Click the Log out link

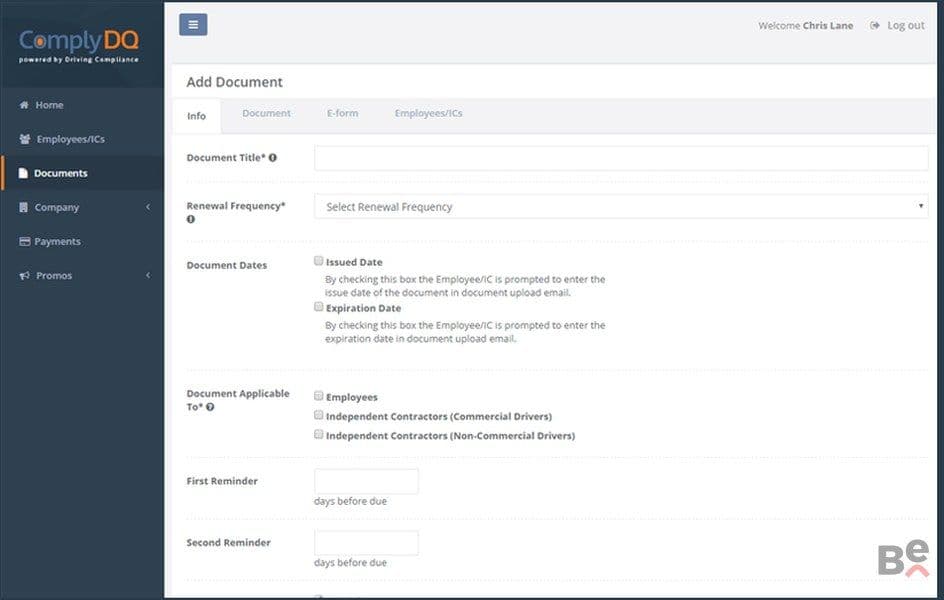(905, 25)
